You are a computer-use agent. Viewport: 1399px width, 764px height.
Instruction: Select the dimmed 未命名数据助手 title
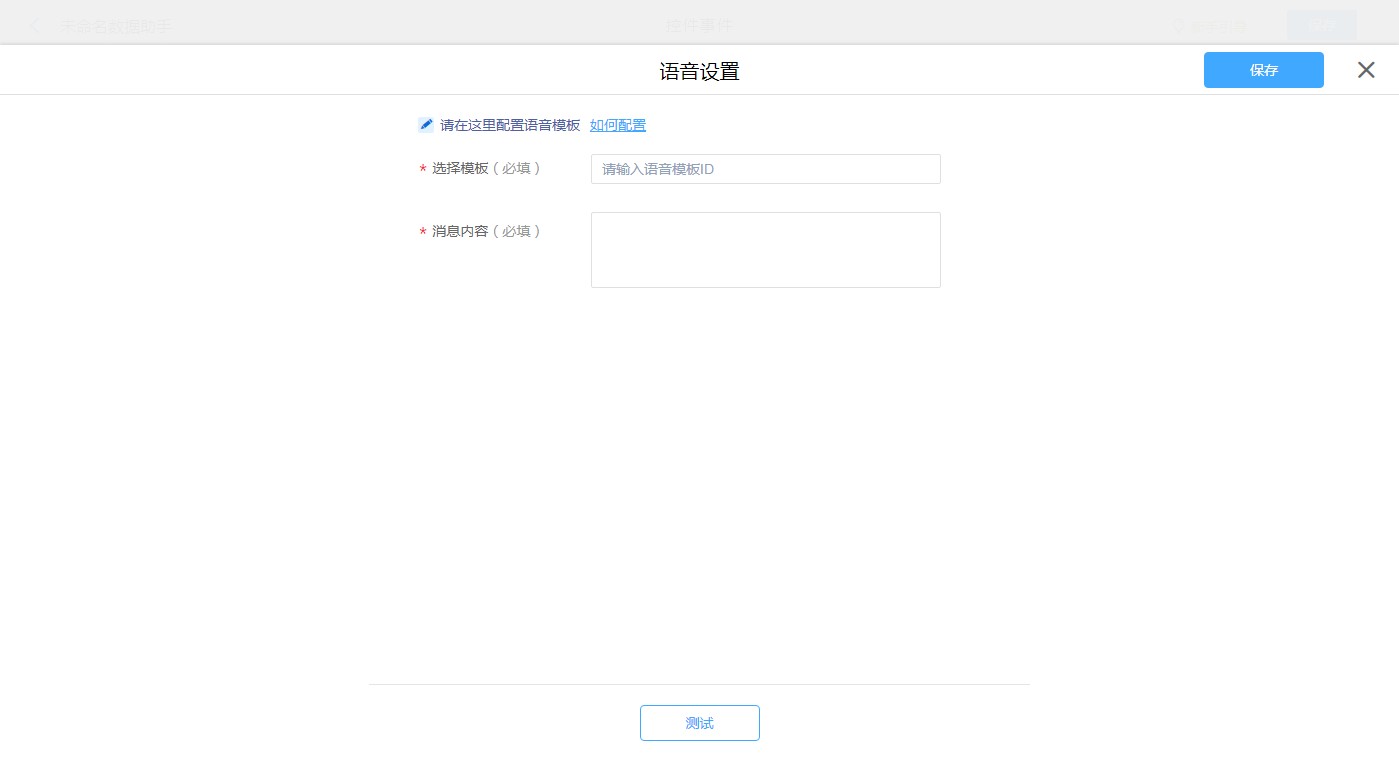click(x=116, y=26)
